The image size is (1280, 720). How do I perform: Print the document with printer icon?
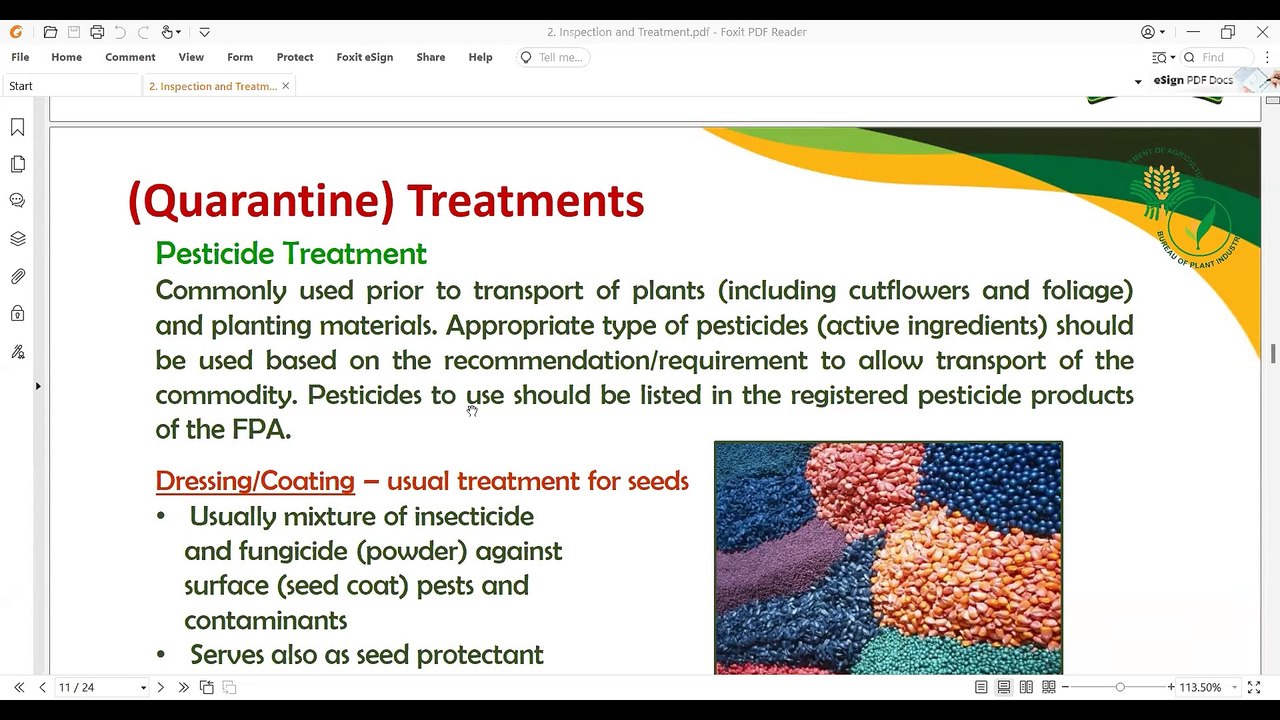tap(97, 32)
